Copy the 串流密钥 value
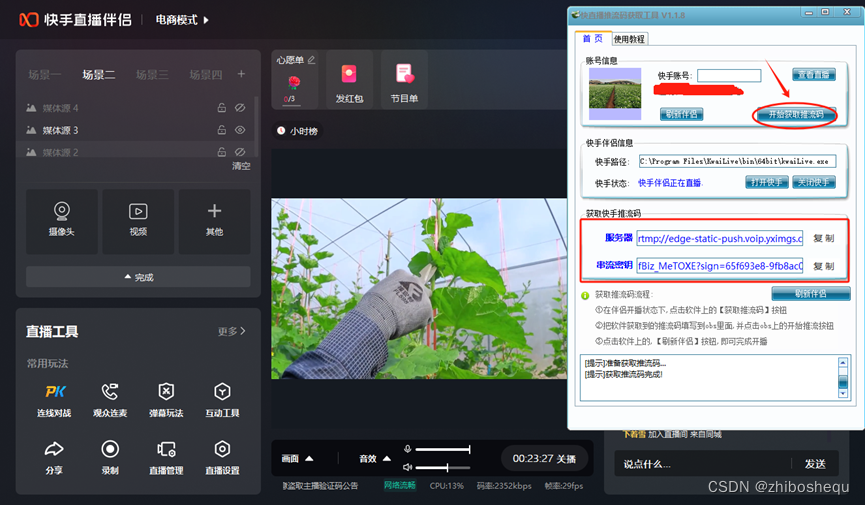865x505 pixels. [824, 266]
